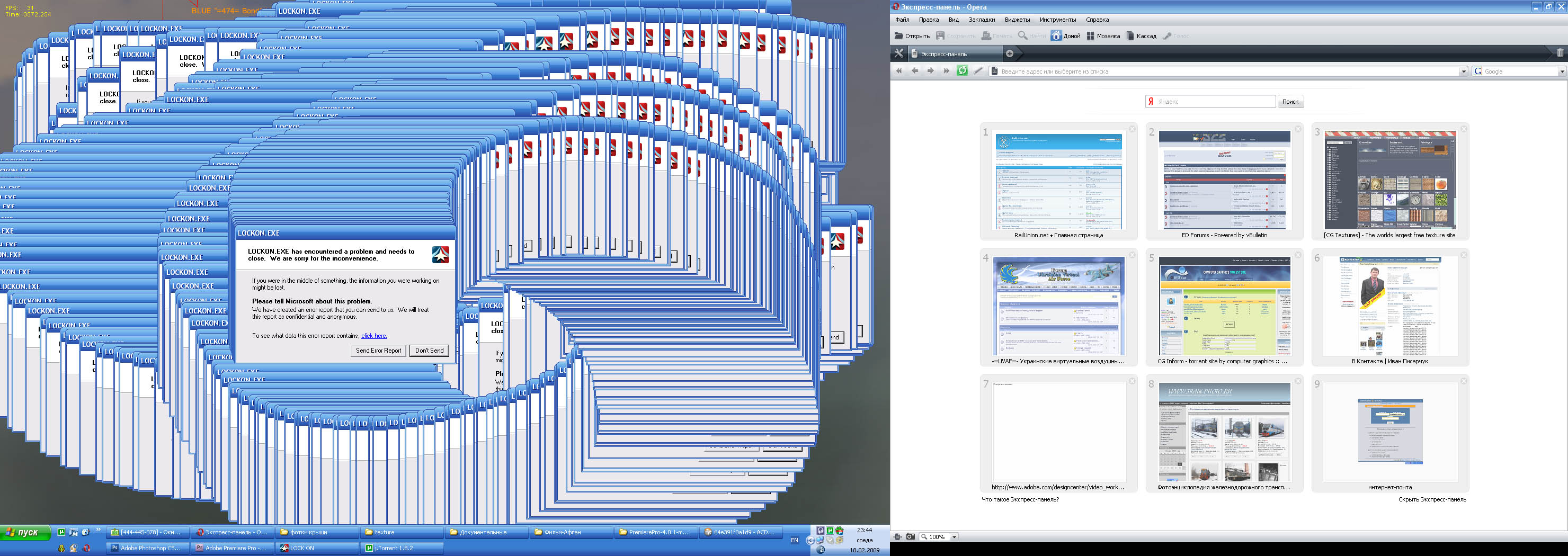Click the EN language indicator
The image size is (1568, 556).
click(795, 540)
